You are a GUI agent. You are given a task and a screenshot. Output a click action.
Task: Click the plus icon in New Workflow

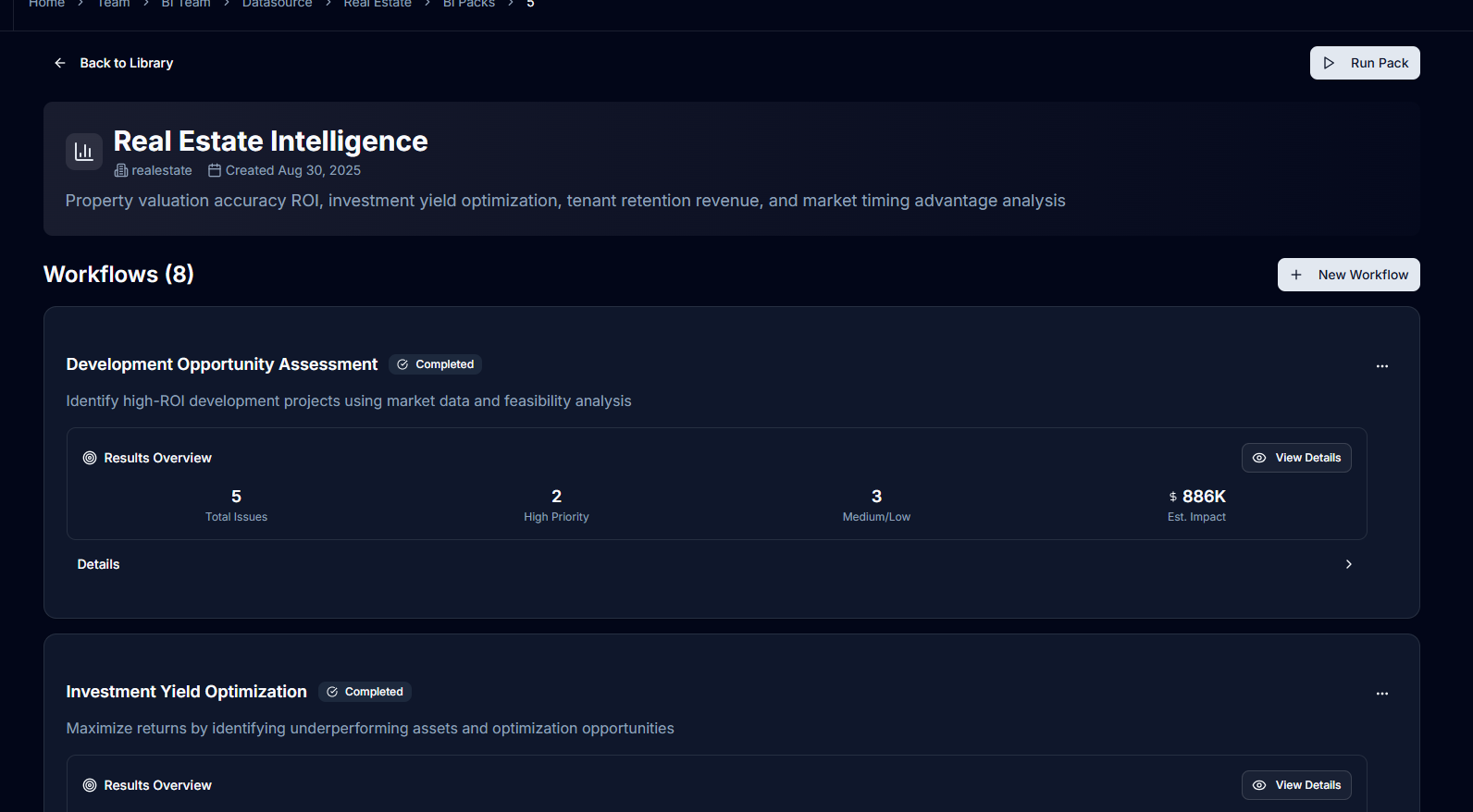1296,275
